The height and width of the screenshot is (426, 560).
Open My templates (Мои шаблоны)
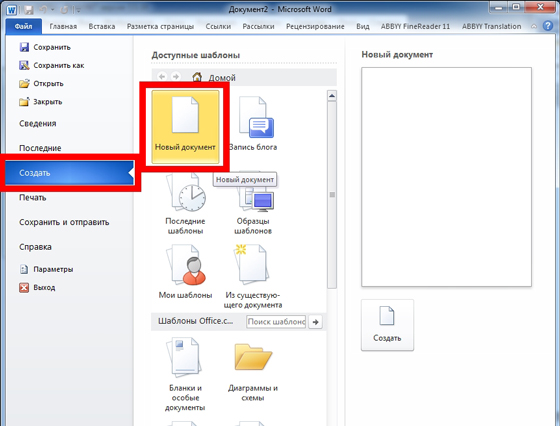click(x=185, y=271)
